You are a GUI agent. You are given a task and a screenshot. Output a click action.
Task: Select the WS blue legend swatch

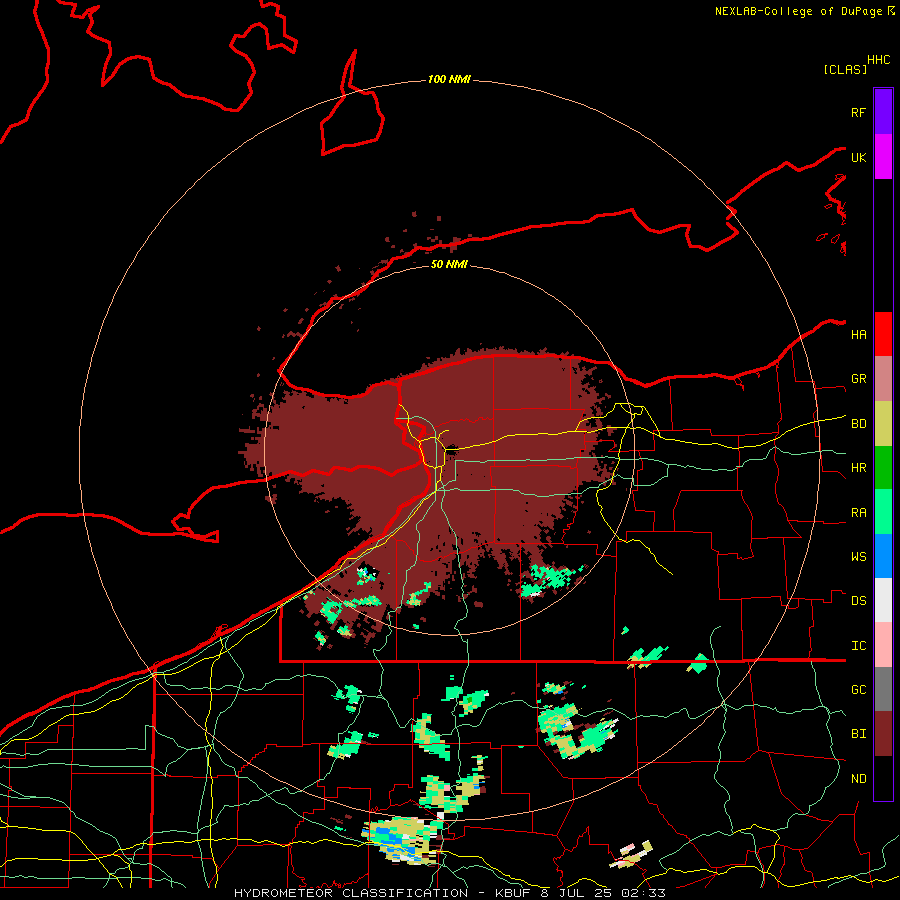click(x=883, y=556)
